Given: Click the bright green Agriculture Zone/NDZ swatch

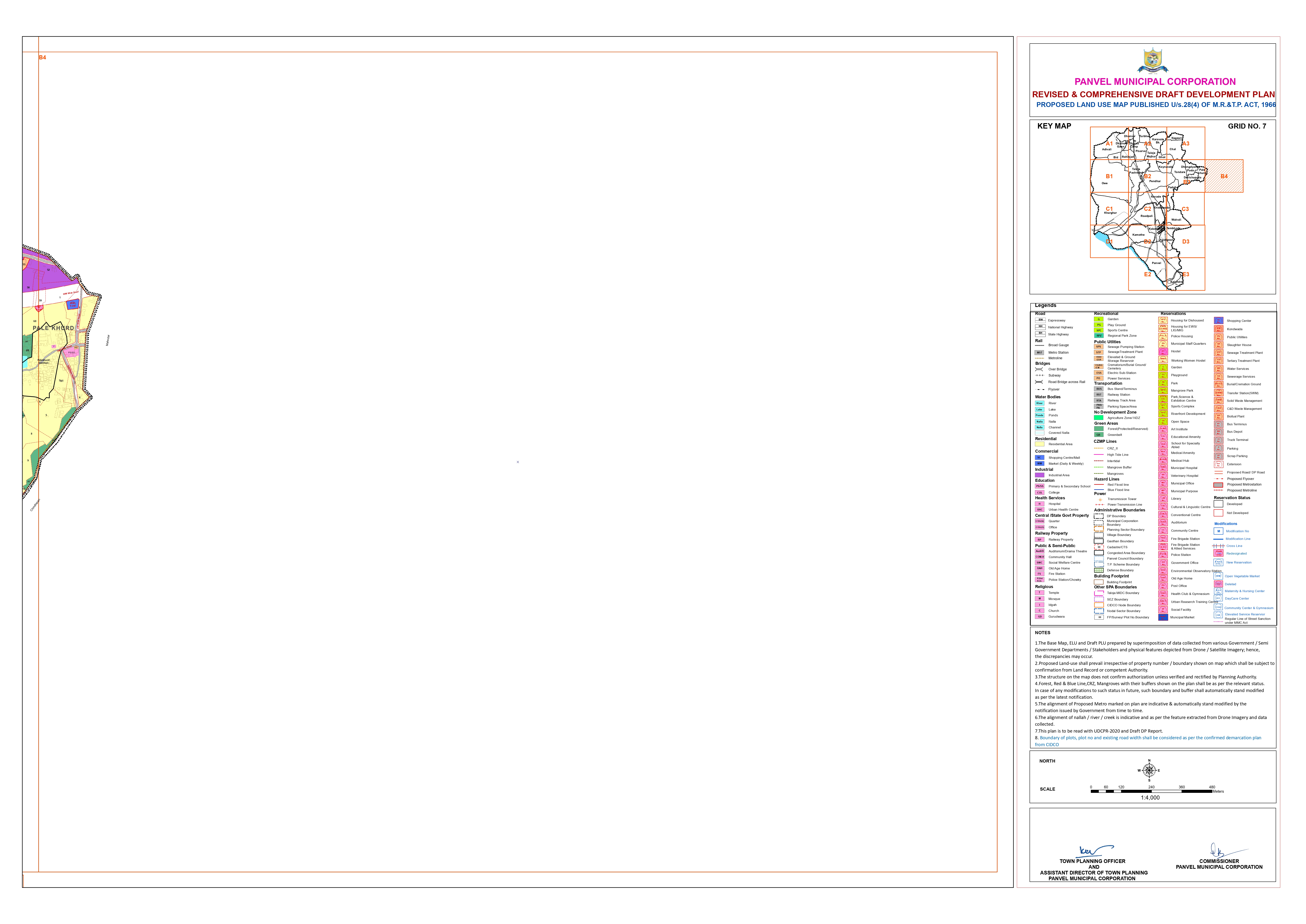Looking at the screenshot, I should coord(1099,418).
